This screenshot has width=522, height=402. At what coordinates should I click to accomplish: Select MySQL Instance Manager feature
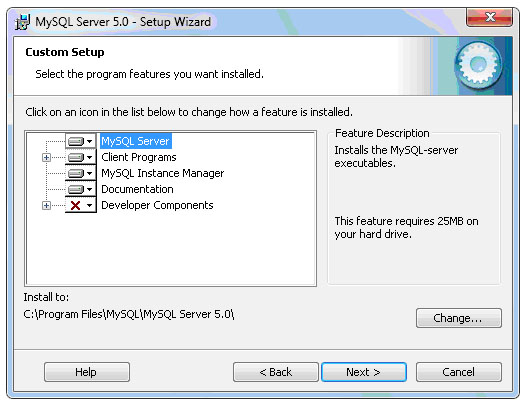[163, 173]
